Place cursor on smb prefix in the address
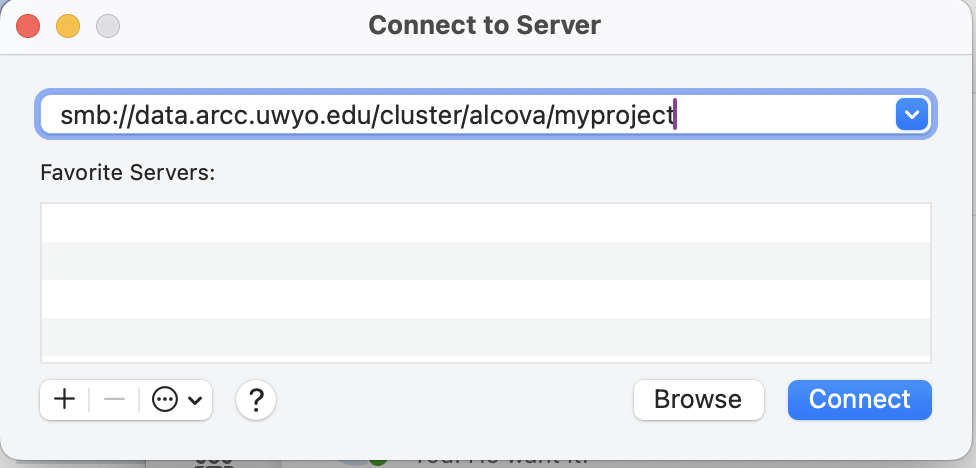Image resolution: width=976 pixels, height=468 pixels. coord(78,116)
